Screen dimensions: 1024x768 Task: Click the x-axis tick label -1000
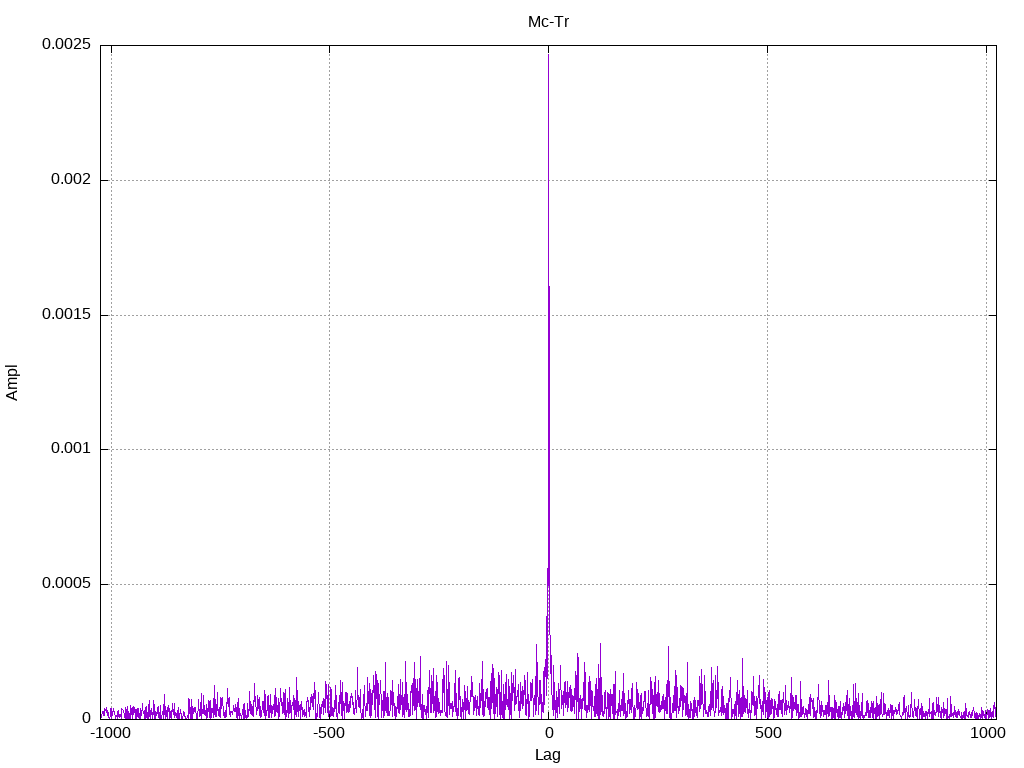tap(110, 733)
